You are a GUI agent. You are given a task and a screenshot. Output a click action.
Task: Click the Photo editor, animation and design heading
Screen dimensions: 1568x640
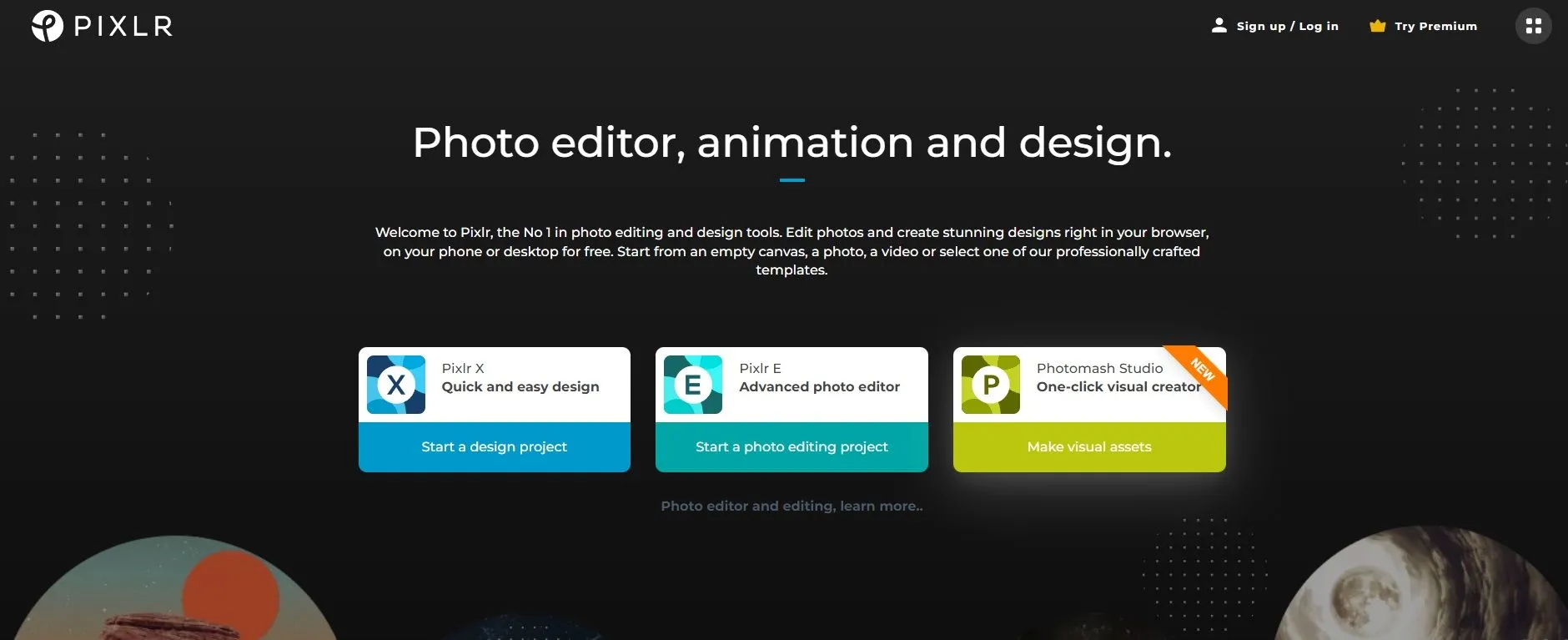(792, 142)
